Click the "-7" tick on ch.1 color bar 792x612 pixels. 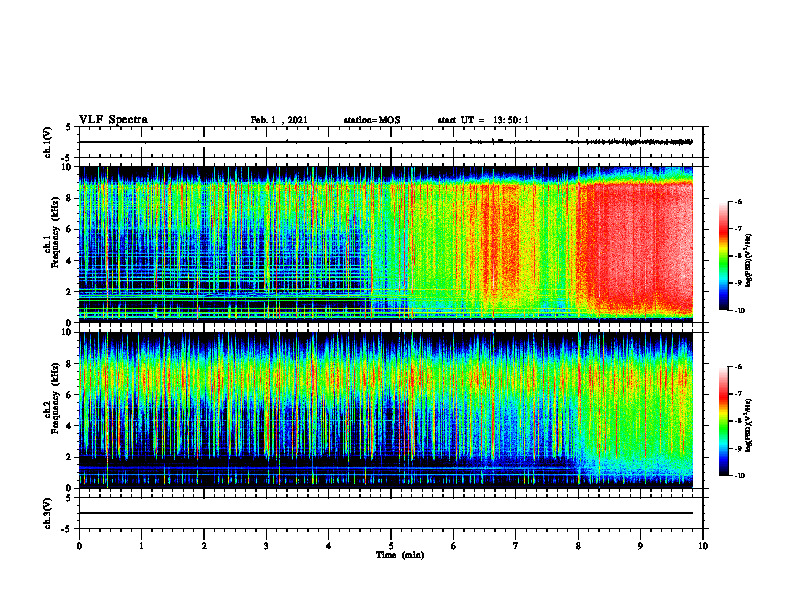(739, 229)
